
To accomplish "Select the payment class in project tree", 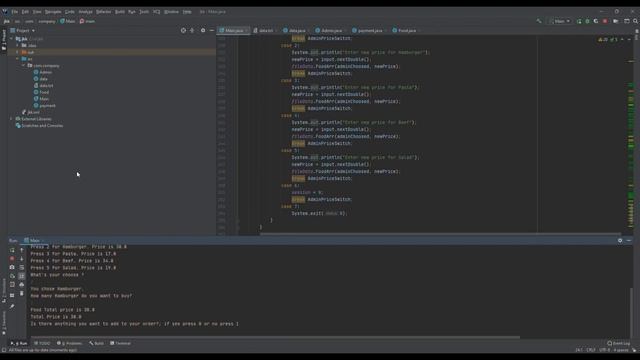I will tap(44, 106).
